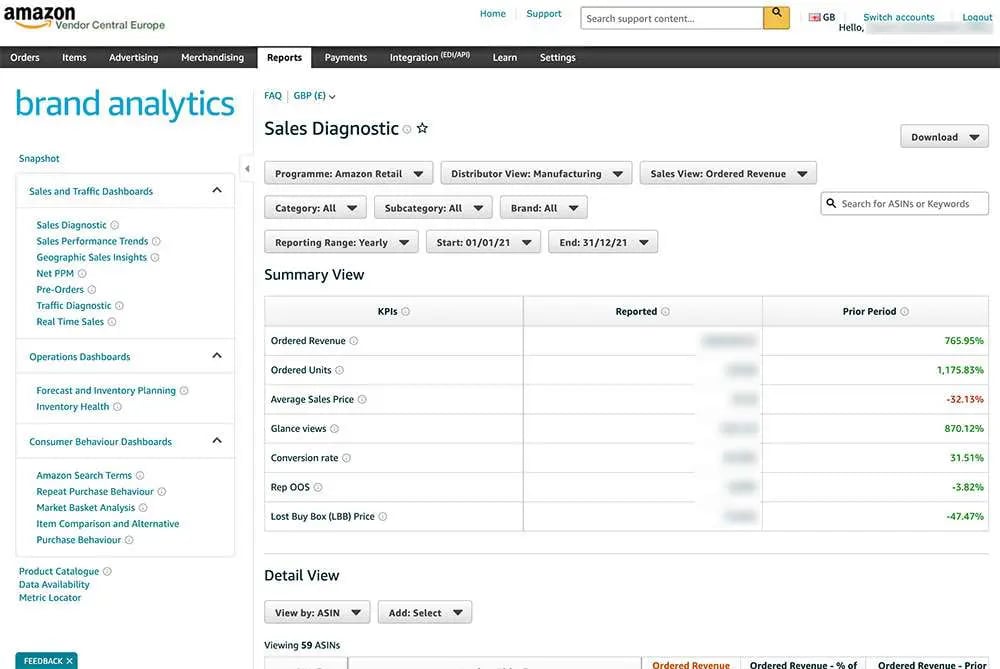The image size is (1000, 669).
Task: Click info icon beside Conversion rate KPI
Action: coord(346,458)
